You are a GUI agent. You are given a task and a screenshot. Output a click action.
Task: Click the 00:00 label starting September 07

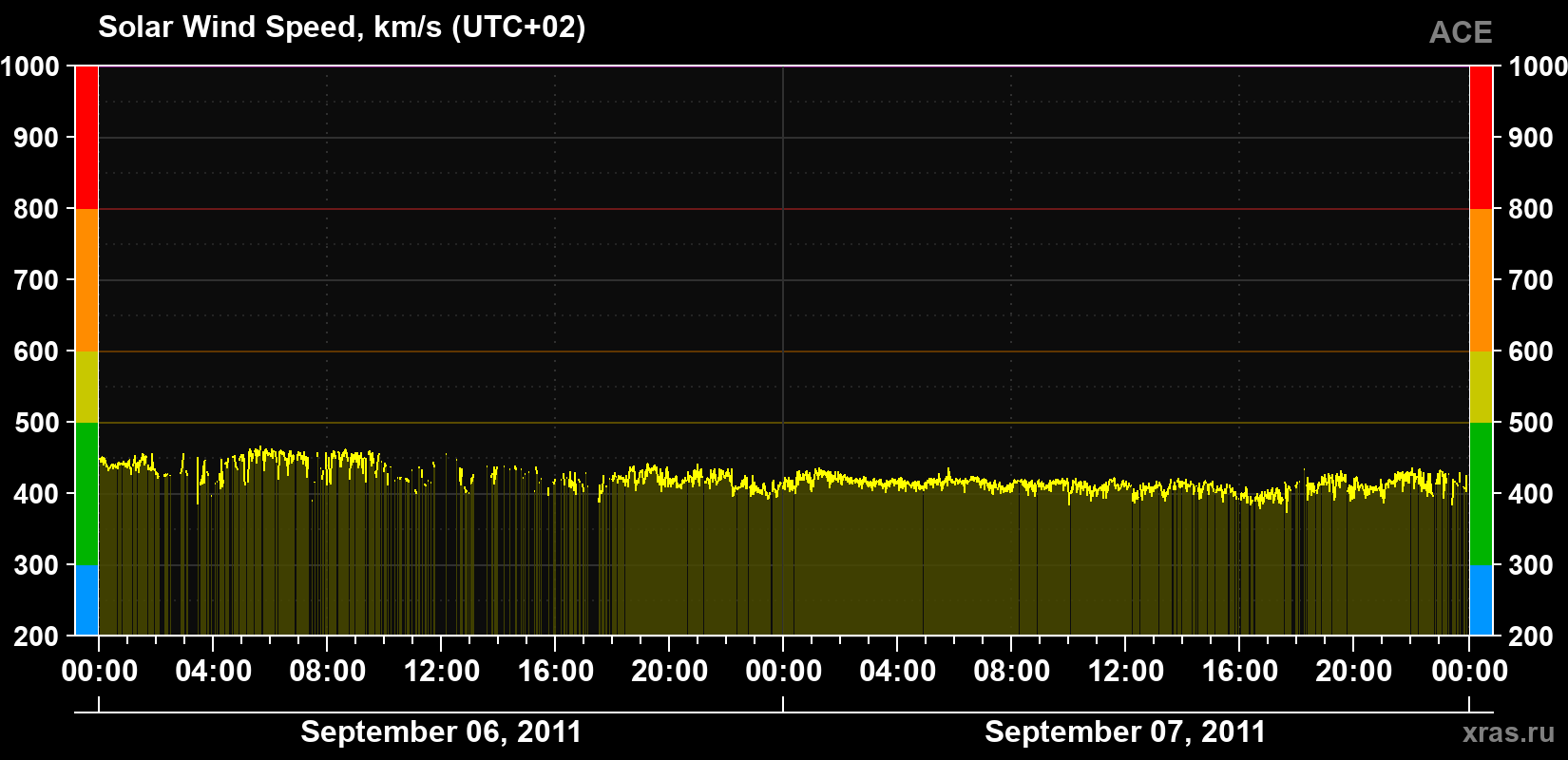click(784, 672)
